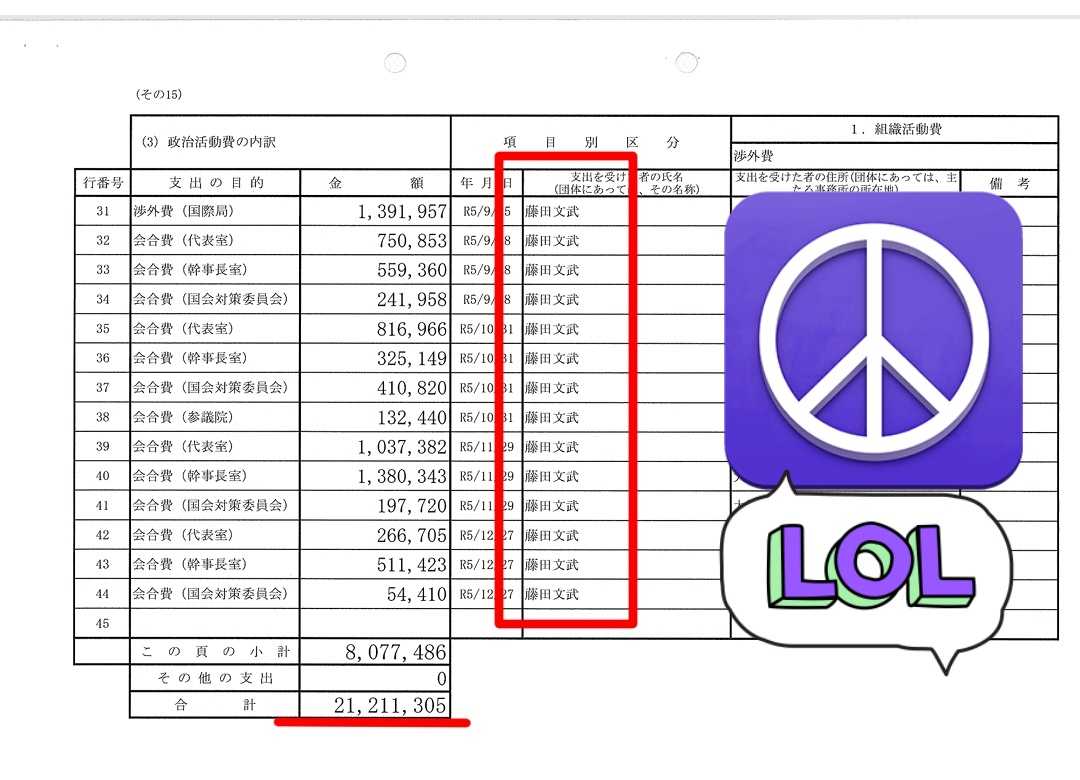
Task: Click 会合費(国会対策委員会) in row 34
Action: (211, 299)
